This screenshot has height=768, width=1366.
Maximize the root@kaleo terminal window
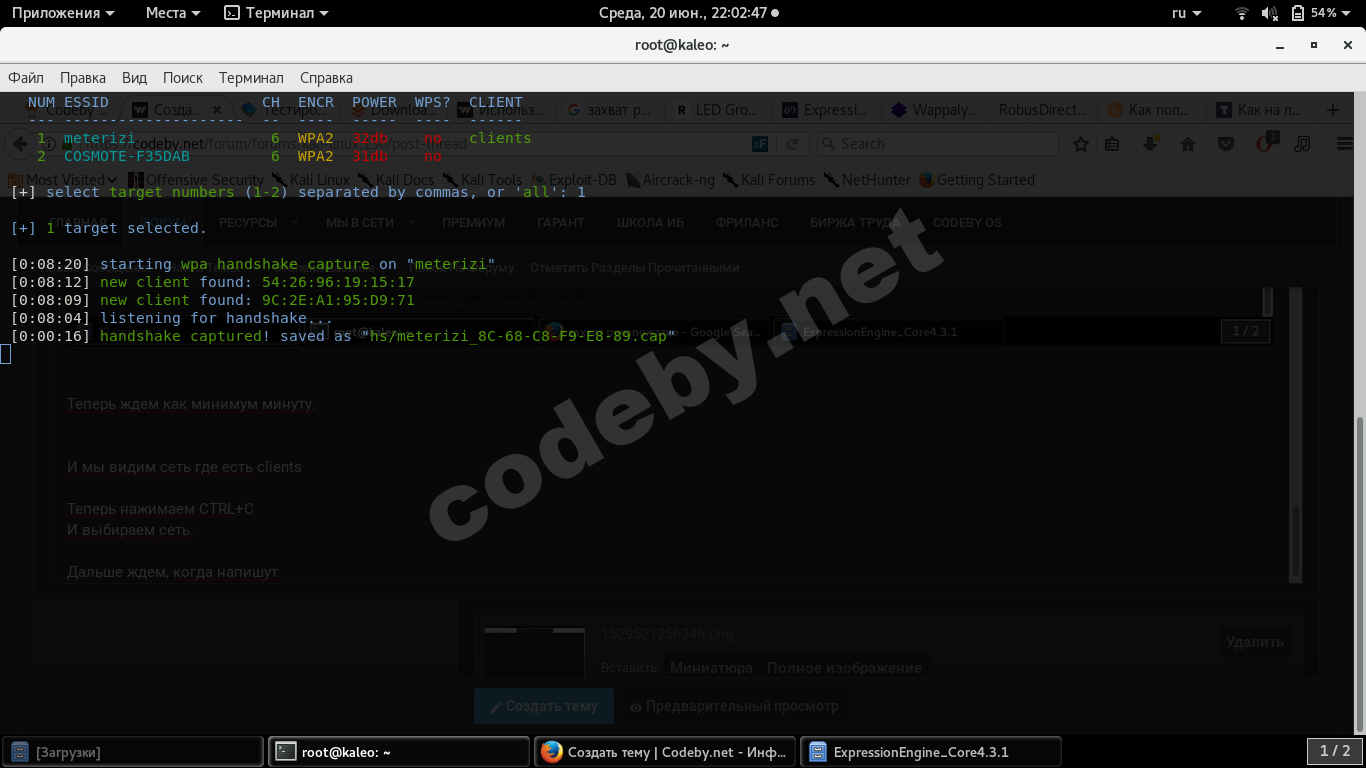point(1315,45)
